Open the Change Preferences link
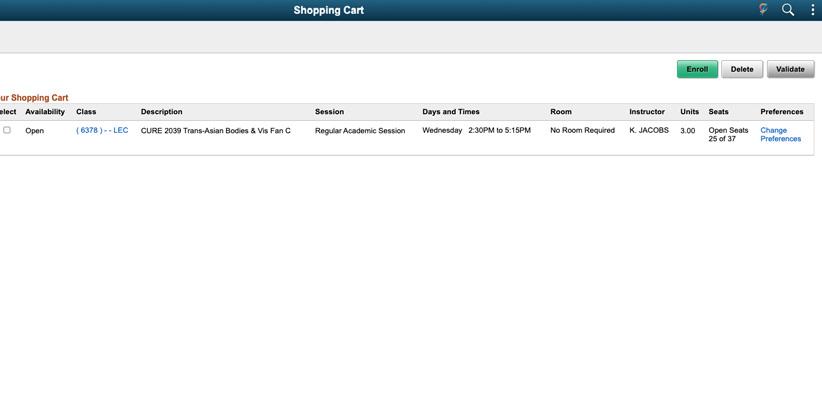 [x=781, y=135]
